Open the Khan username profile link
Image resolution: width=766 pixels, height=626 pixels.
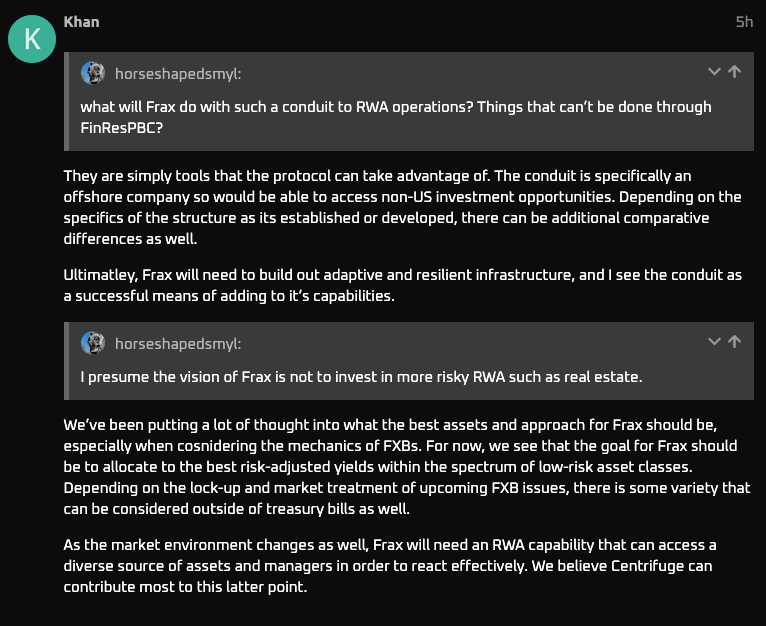pyautogui.click(x=81, y=21)
